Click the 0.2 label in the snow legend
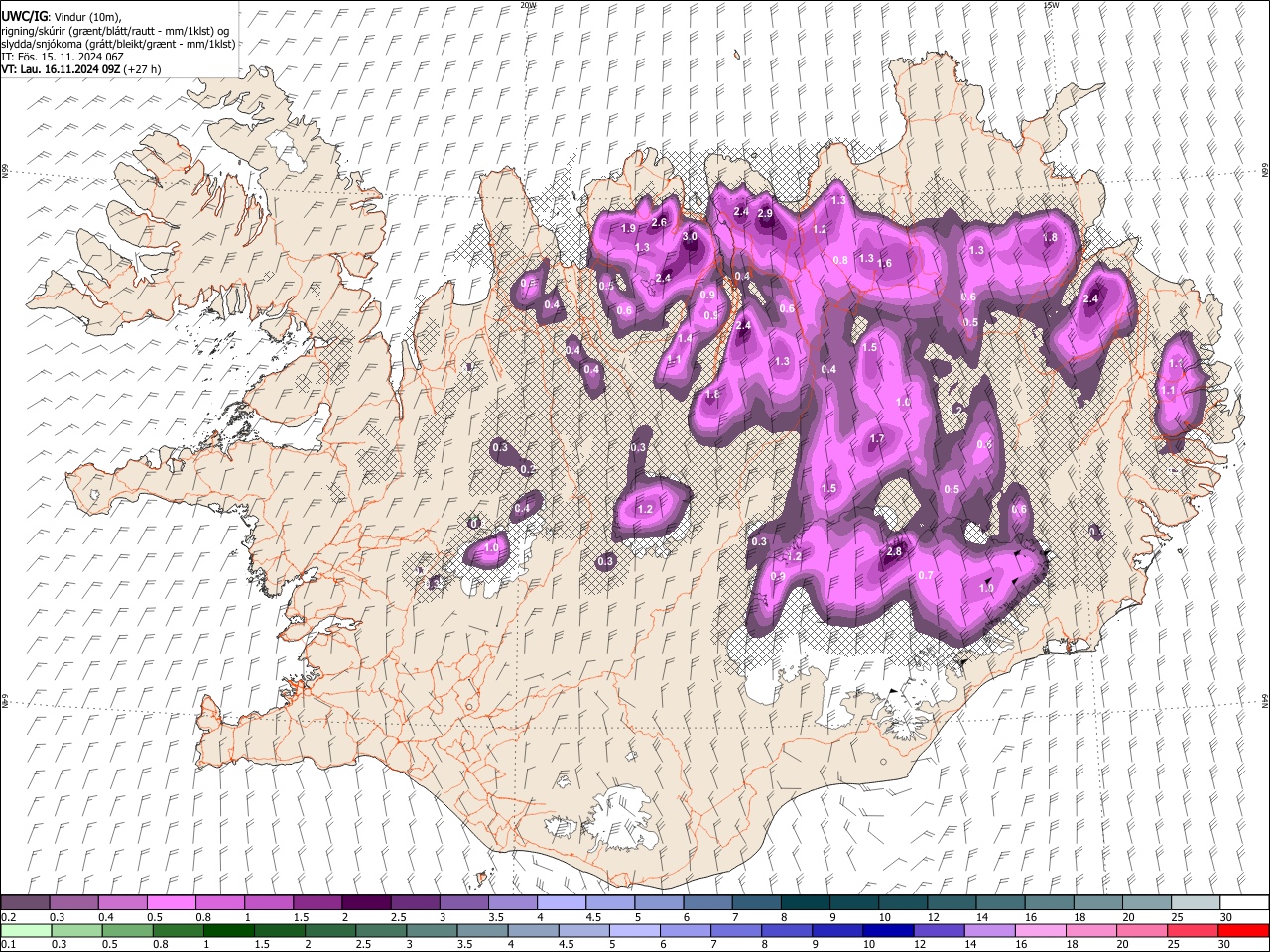Viewport: 1270px width, 952px height. (x=8, y=917)
